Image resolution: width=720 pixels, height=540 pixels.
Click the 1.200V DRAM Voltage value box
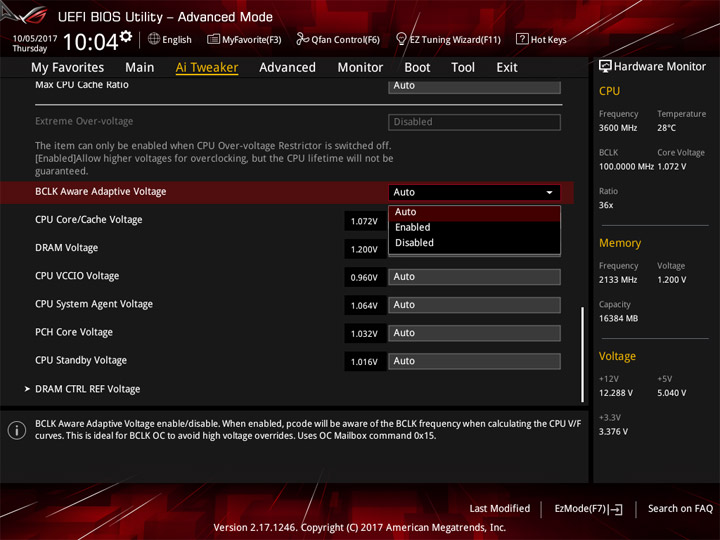pos(365,249)
